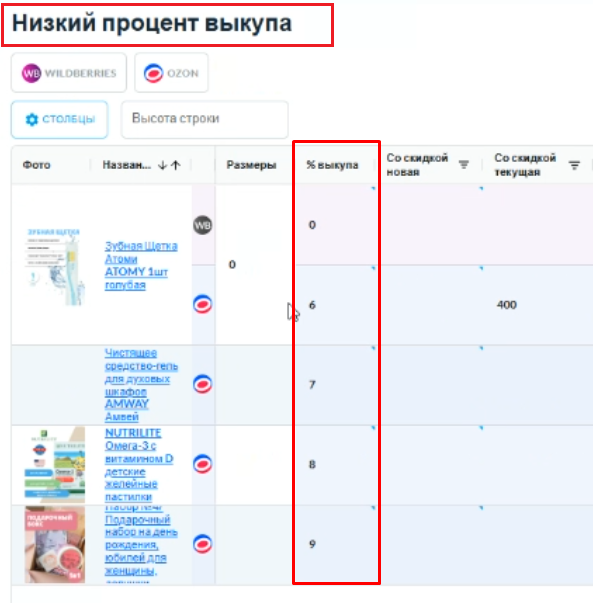Click the Ozon icon beside AMWAY cleaning gel
This screenshot has height=603, width=593.
pos(202,384)
